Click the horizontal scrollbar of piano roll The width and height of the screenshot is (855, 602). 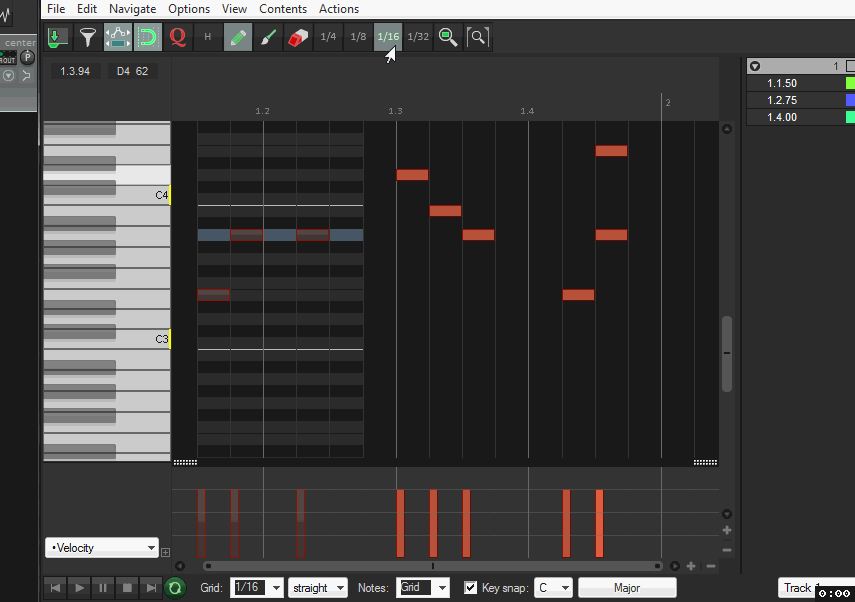click(x=433, y=566)
